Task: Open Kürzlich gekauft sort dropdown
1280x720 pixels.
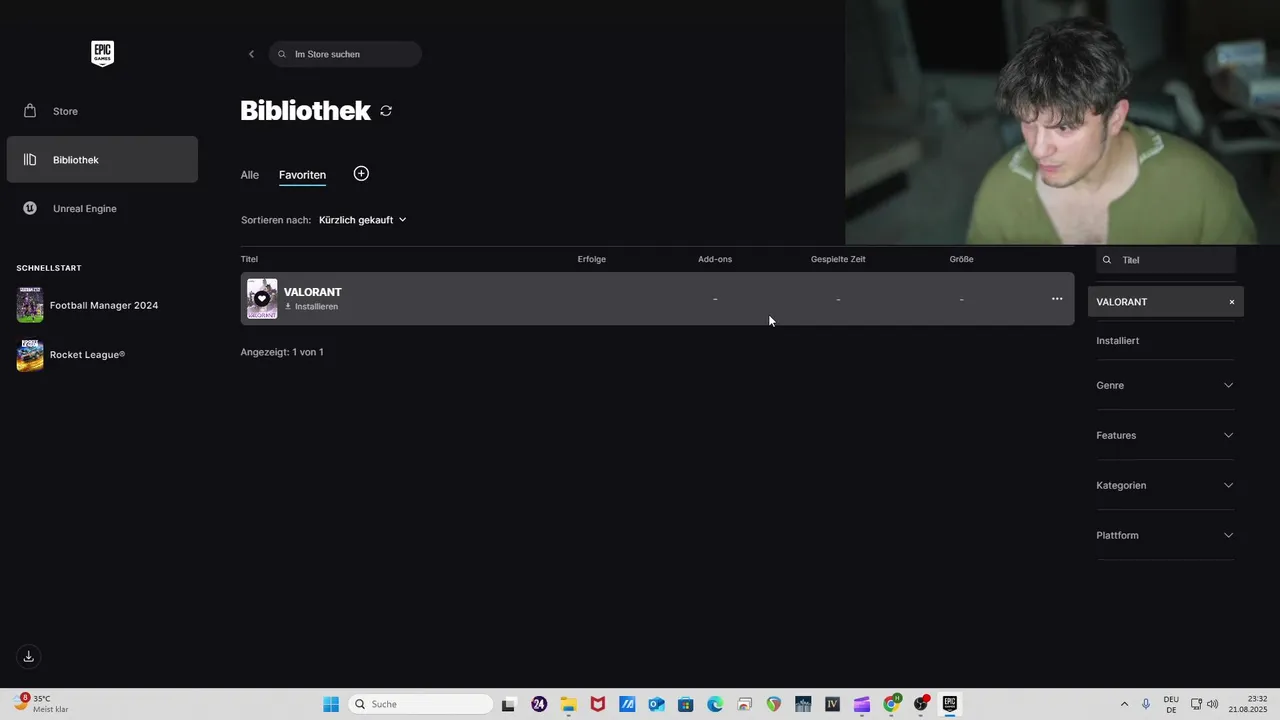Action: click(x=363, y=220)
